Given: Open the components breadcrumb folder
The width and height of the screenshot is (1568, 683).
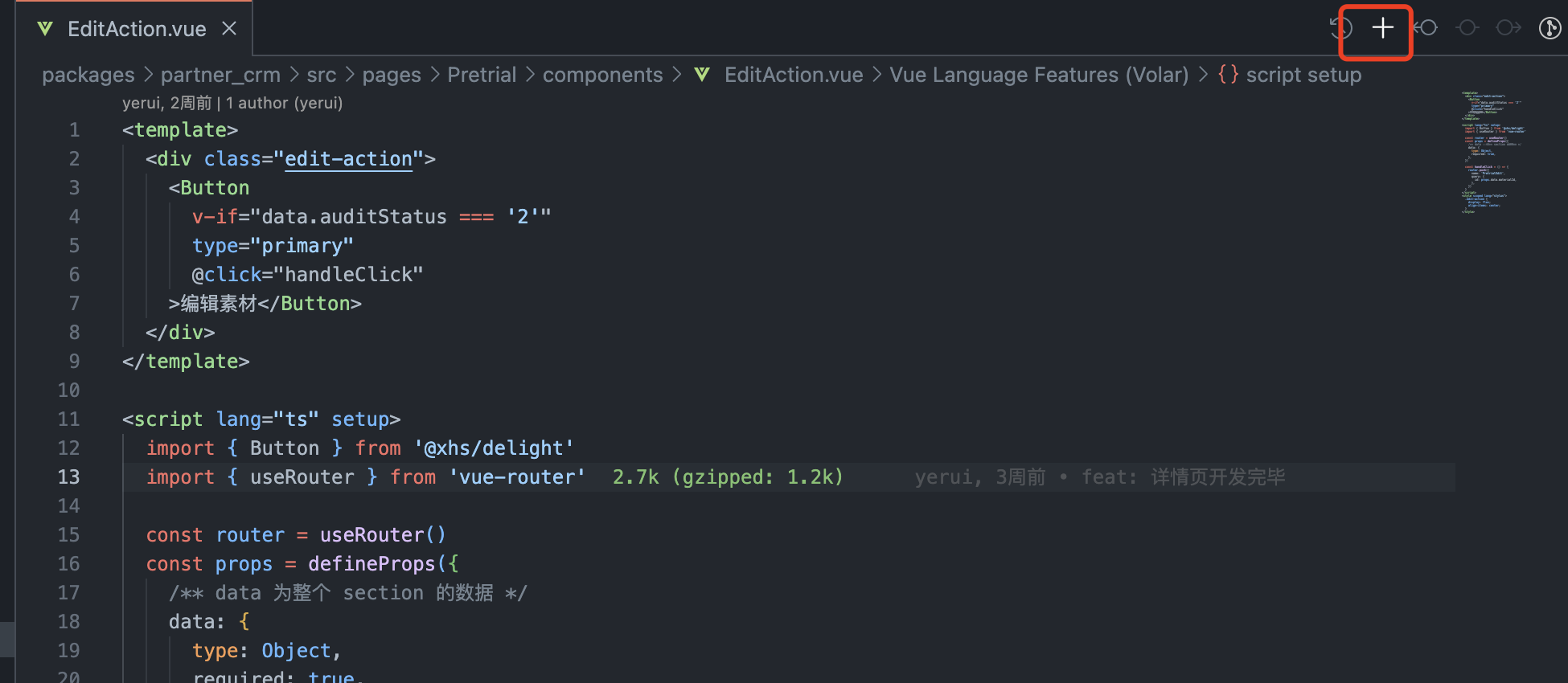Looking at the screenshot, I should pos(603,75).
